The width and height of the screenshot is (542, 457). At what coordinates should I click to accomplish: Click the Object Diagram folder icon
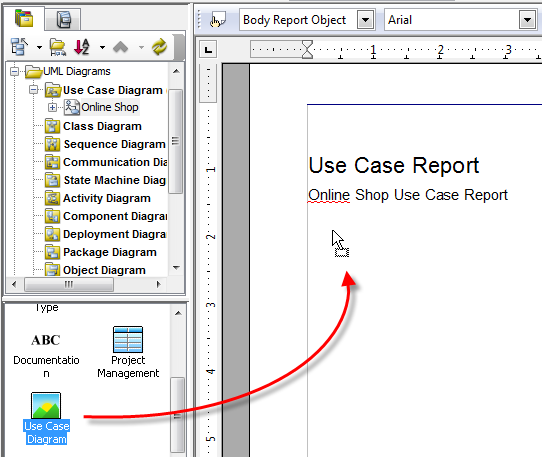tap(53, 269)
